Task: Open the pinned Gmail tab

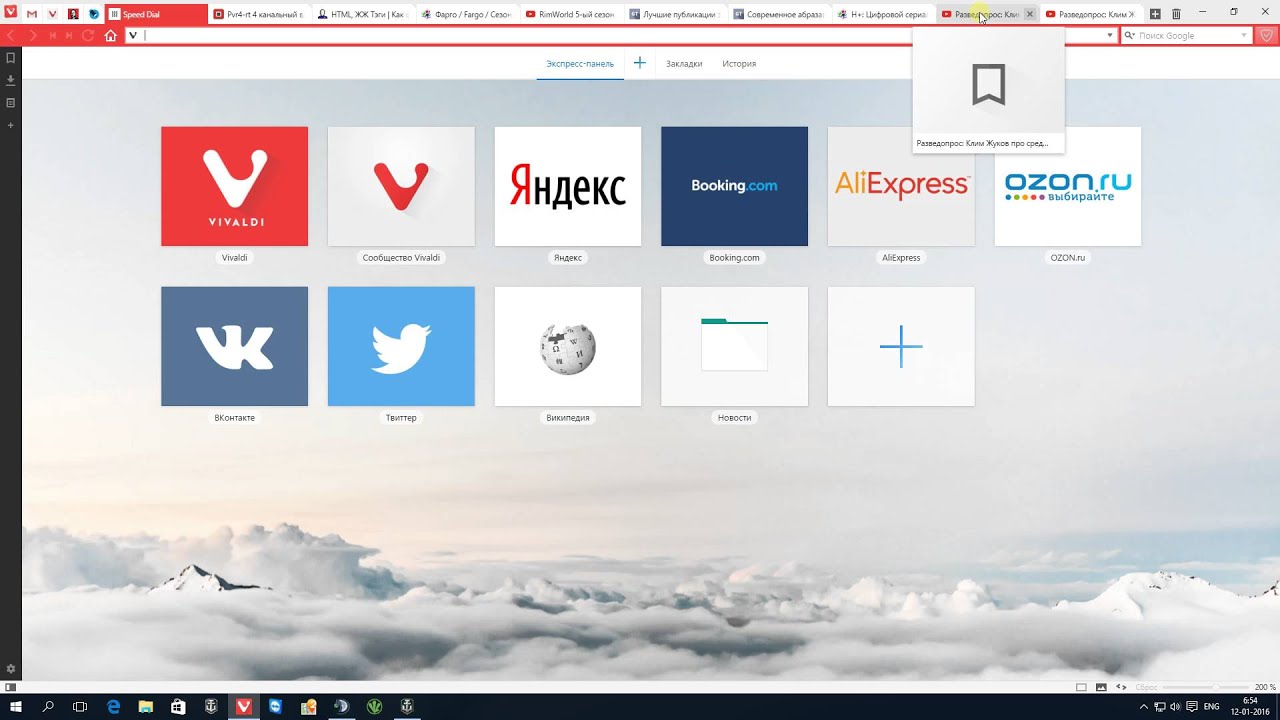Action: pyautogui.click(x=32, y=14)
